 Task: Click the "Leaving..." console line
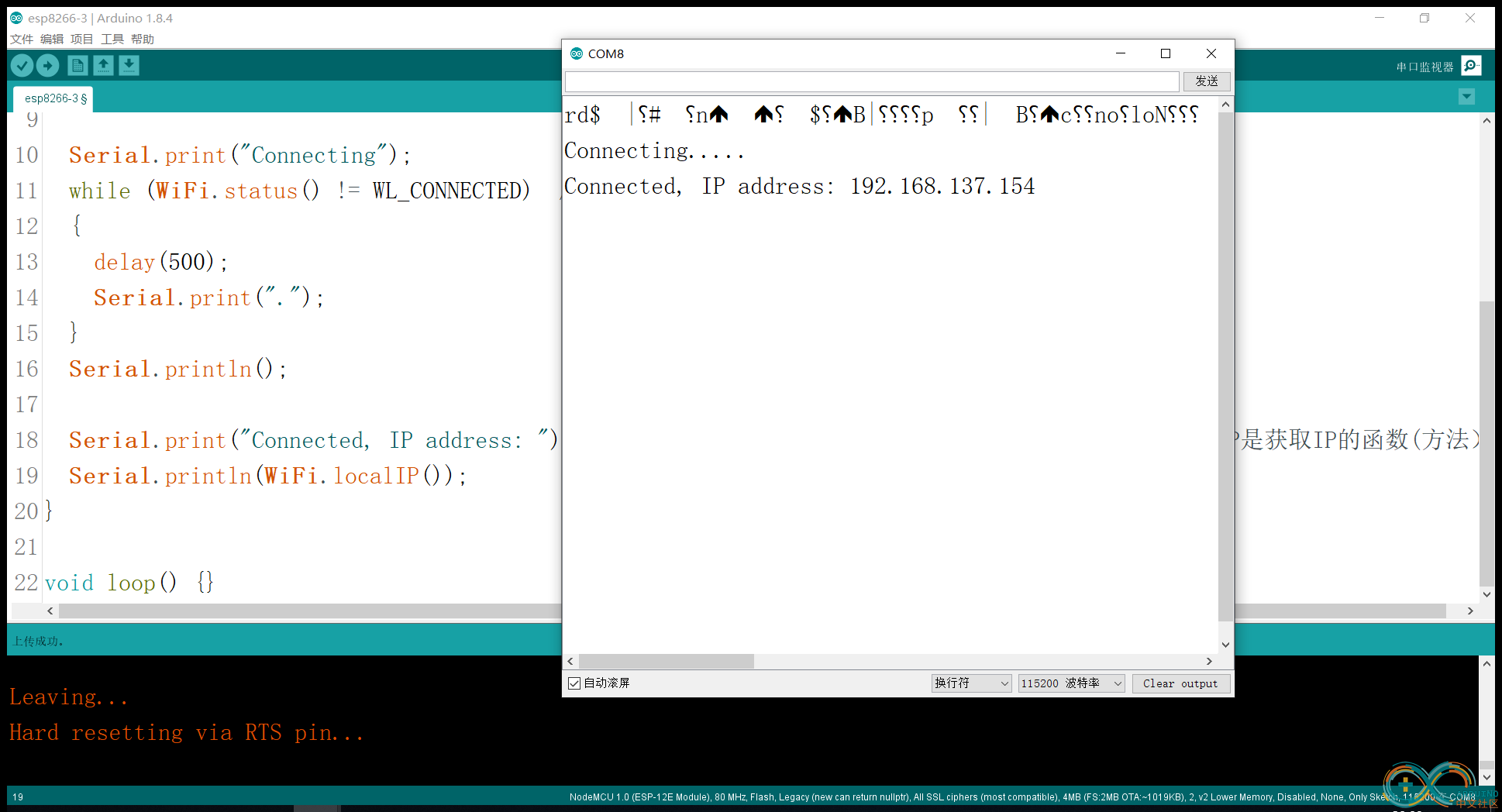pos(69,697)
